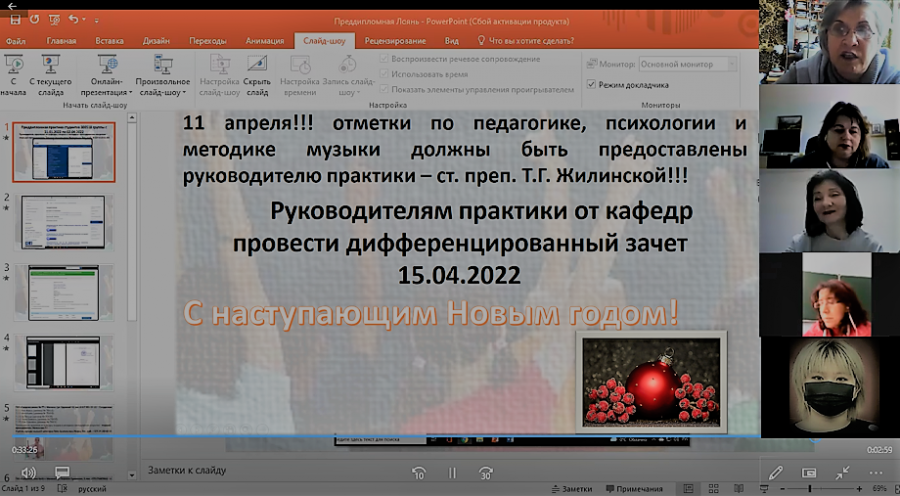This screenshot has height=496, width=900.
Task: Open the Monitor dropdown (Основной монитор)
Action: (x=688, y=64)
